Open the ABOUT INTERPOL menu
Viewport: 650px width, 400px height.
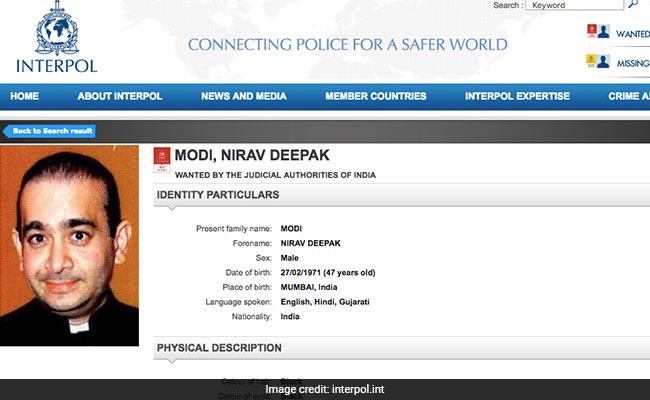point(121,97)
